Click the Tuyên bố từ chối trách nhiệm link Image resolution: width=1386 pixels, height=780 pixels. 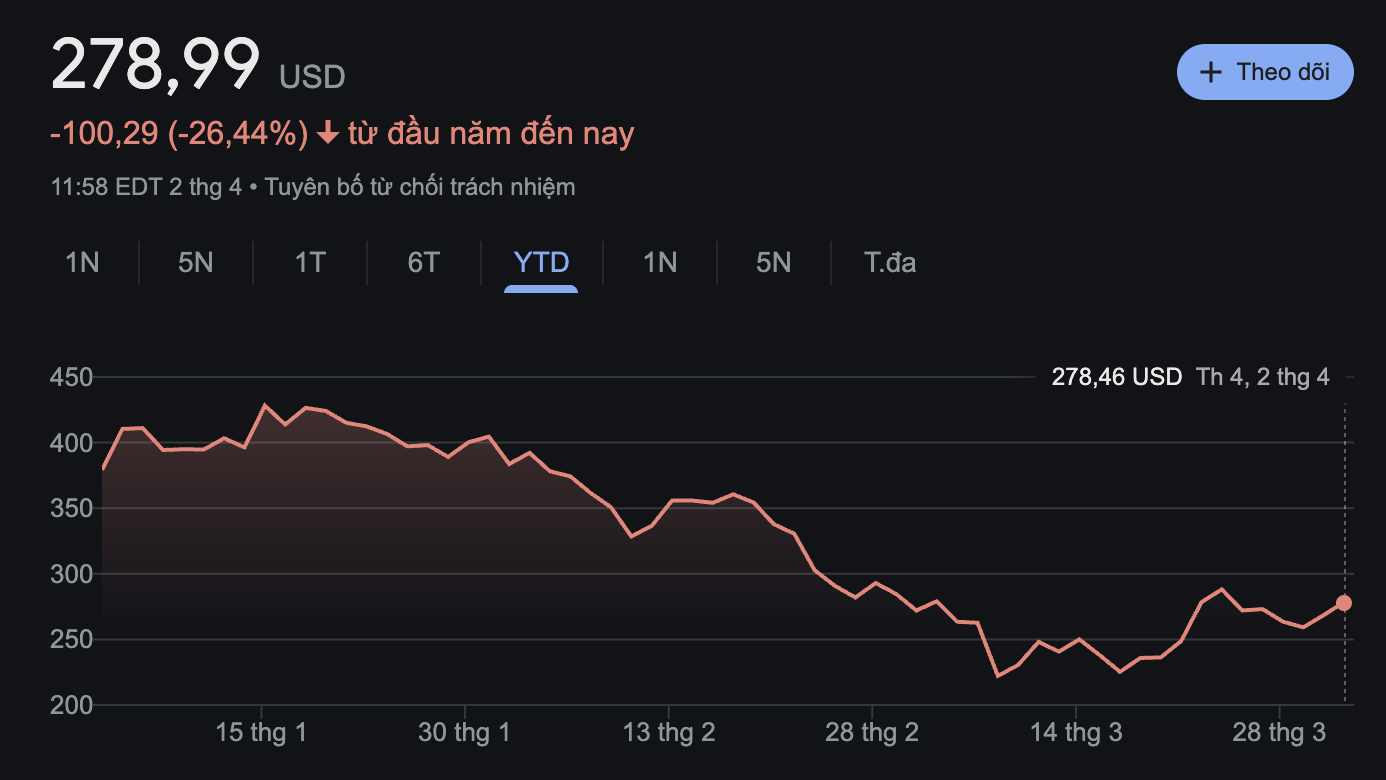tap(420, 187)
